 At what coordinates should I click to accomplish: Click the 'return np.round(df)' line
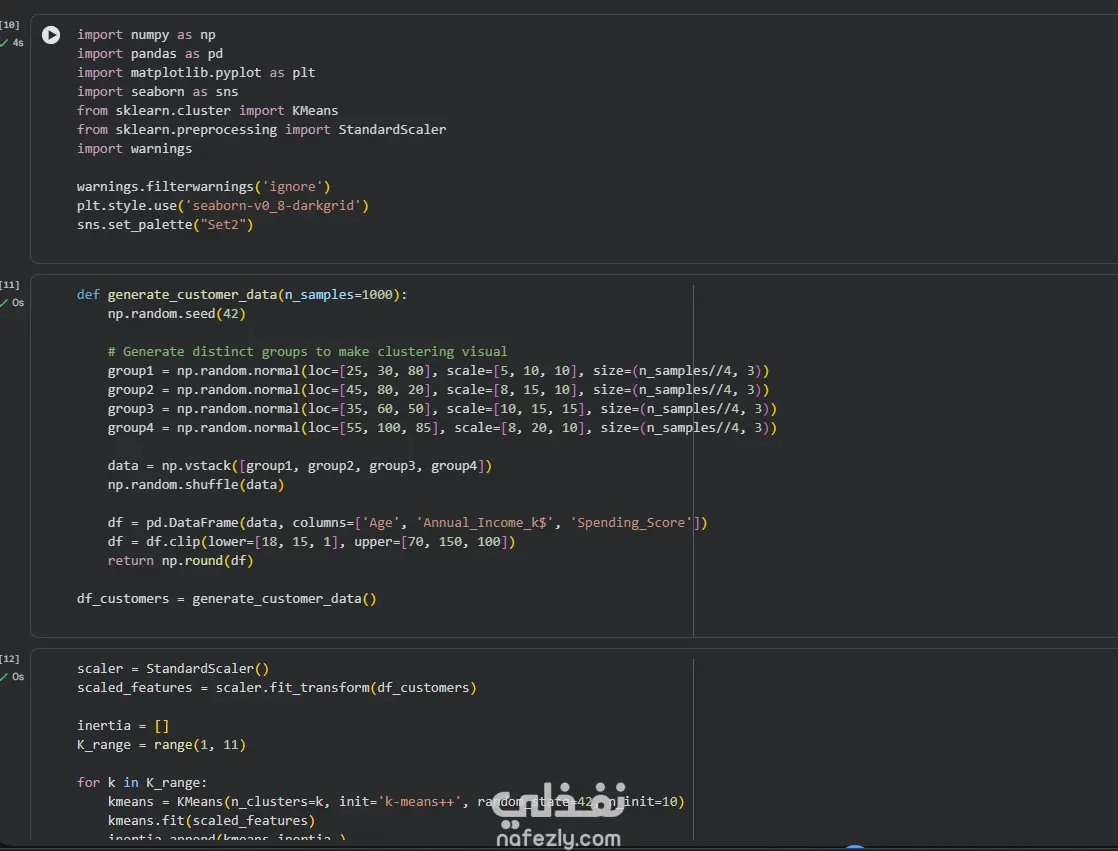coord(180,561)
